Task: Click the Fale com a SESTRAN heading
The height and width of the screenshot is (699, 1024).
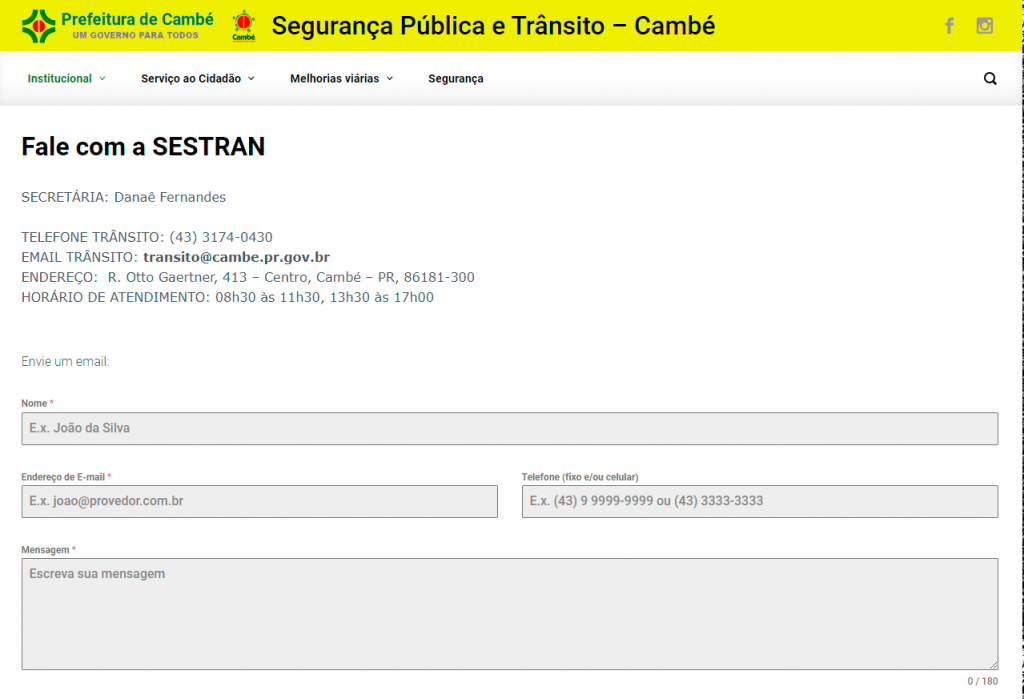Action: click(143, 146)
